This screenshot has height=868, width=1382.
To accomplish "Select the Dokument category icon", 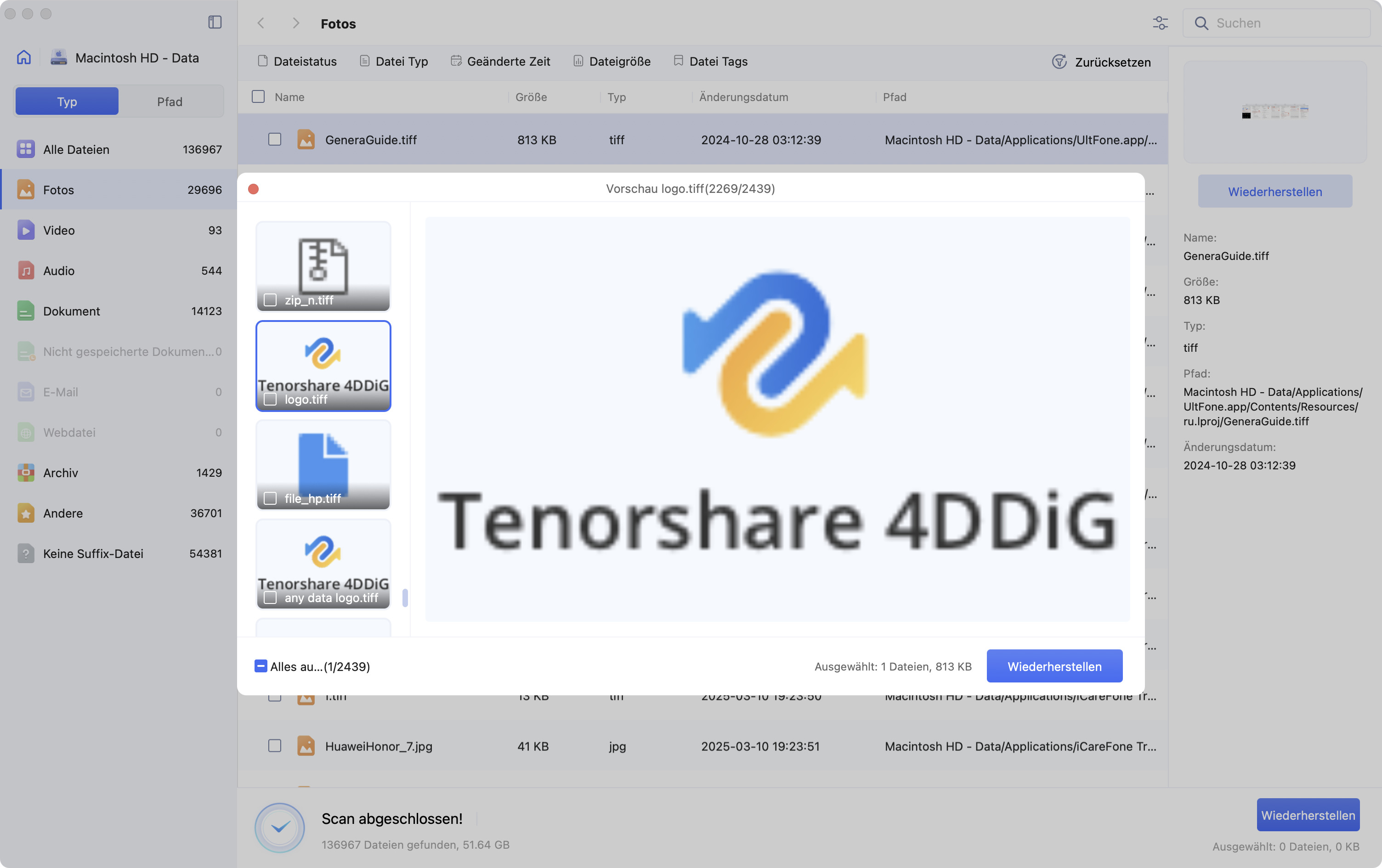I will pyautogui.click(x=25, y=311).
